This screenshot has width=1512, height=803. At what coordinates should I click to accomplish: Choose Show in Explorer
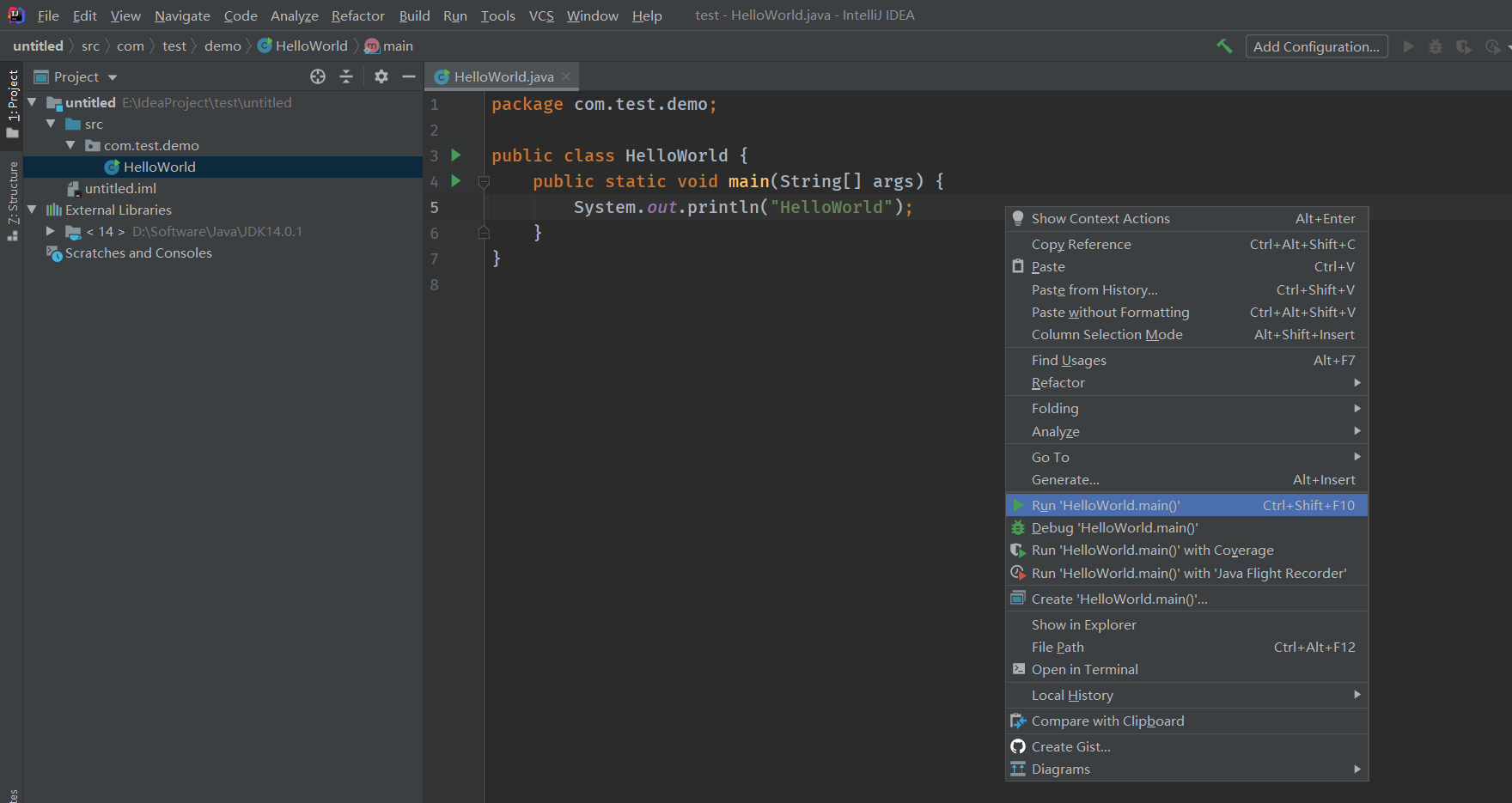(1186, 625)
